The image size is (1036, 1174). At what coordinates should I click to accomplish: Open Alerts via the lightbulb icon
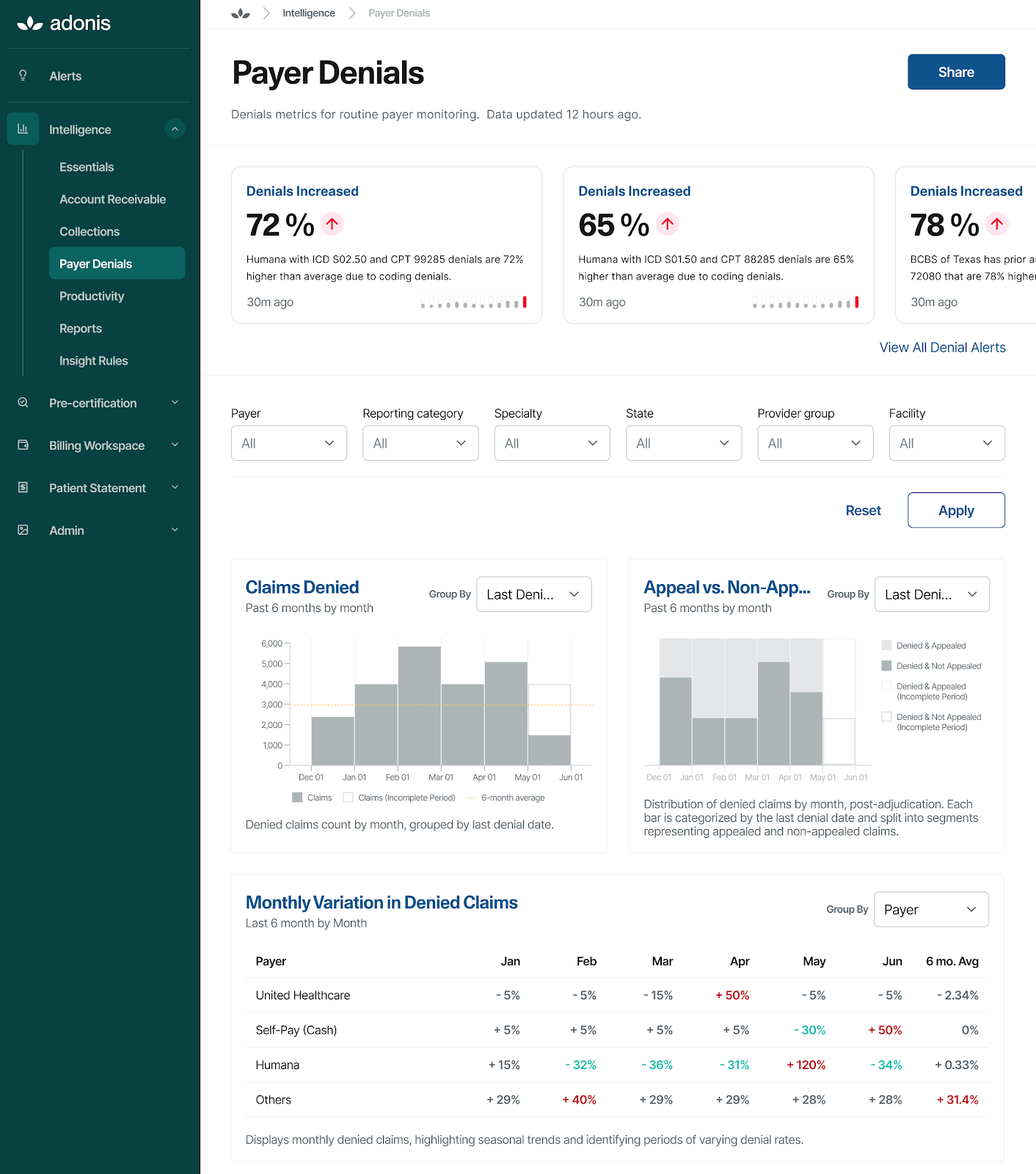23,76
